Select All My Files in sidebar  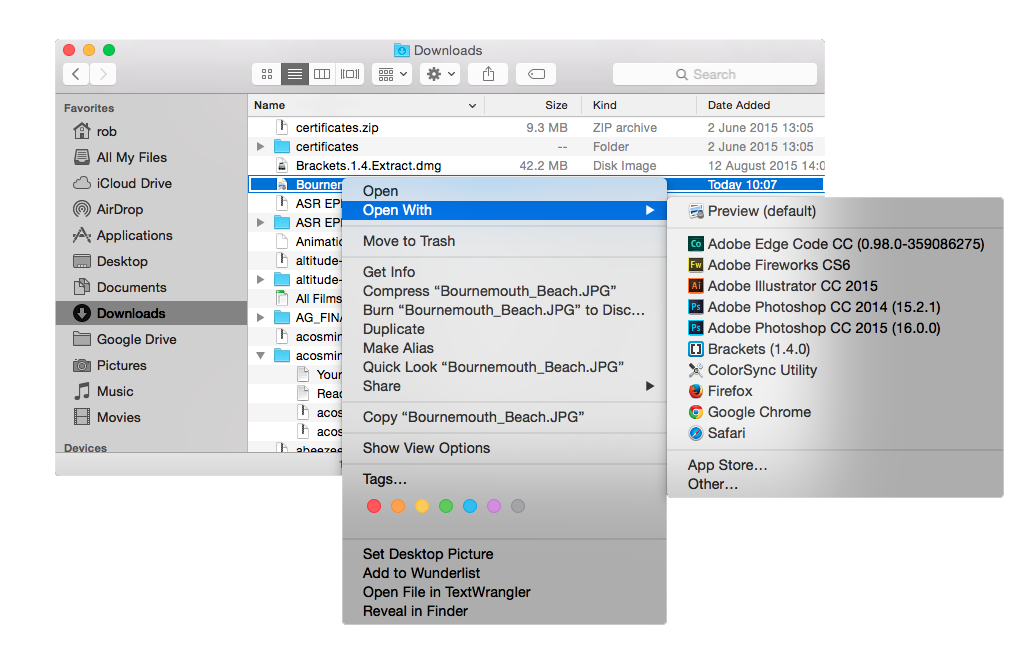coord(152,157)
